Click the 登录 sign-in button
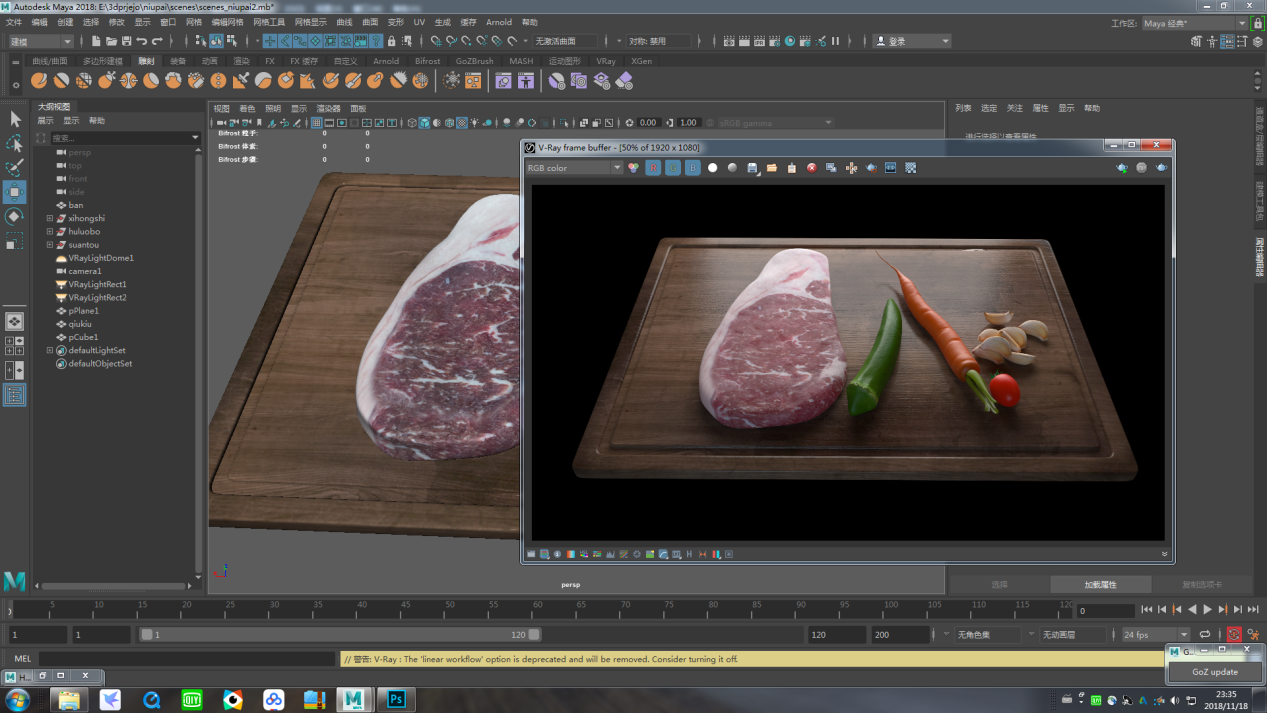Image resolution: width=1267 pixels, height=713 pixels. (912, 41)
